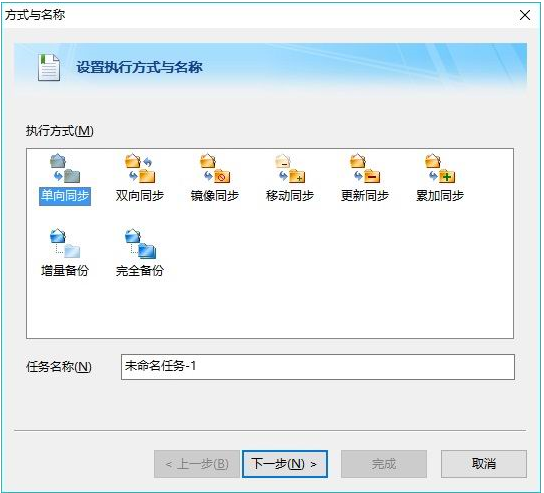Image resolution: width=544 pixels, height=493 pixels.
Task: Cancel the wizard with 取消
Action: click(484, 464)
